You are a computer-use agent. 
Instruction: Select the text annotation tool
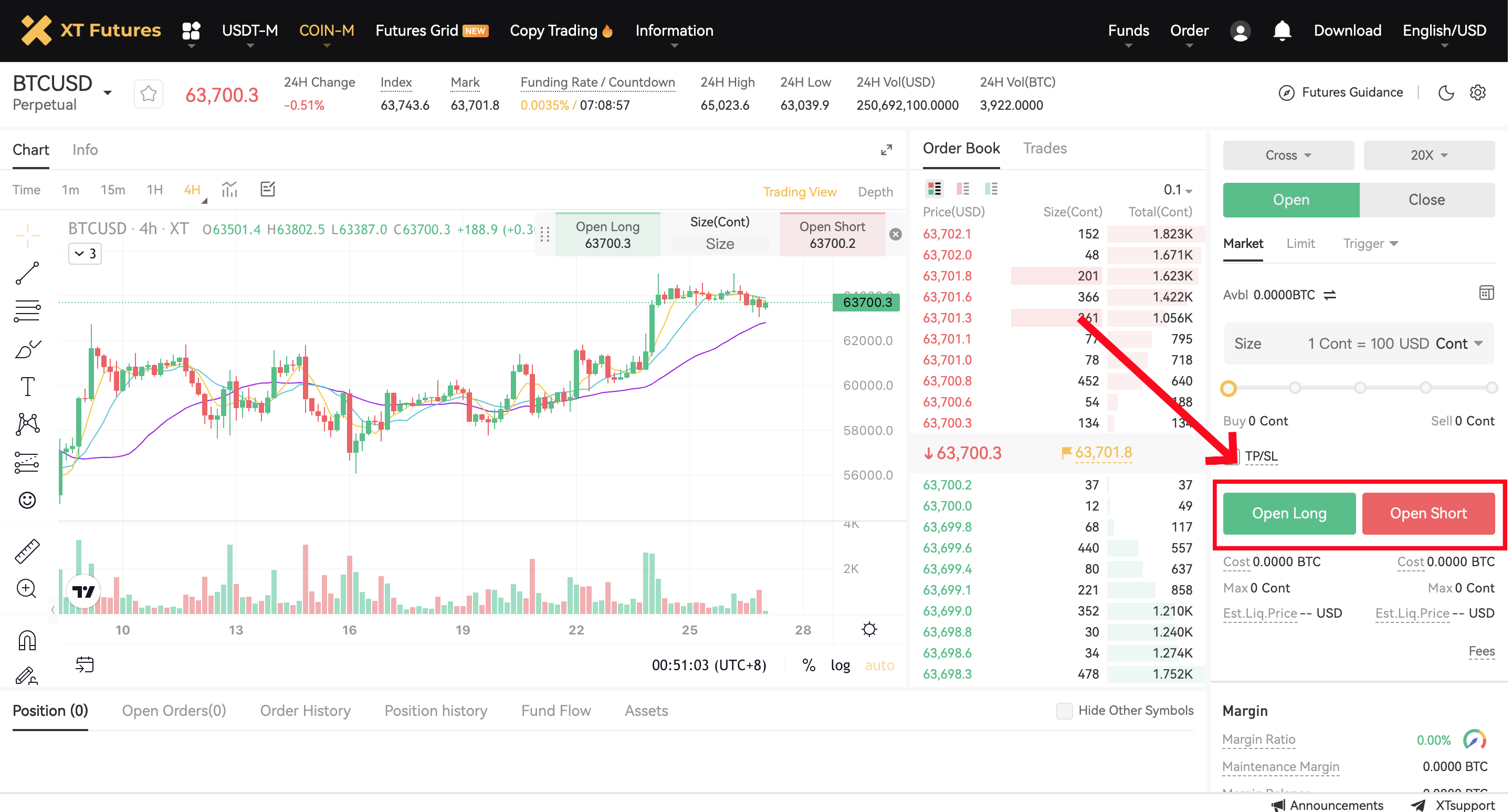27,386
